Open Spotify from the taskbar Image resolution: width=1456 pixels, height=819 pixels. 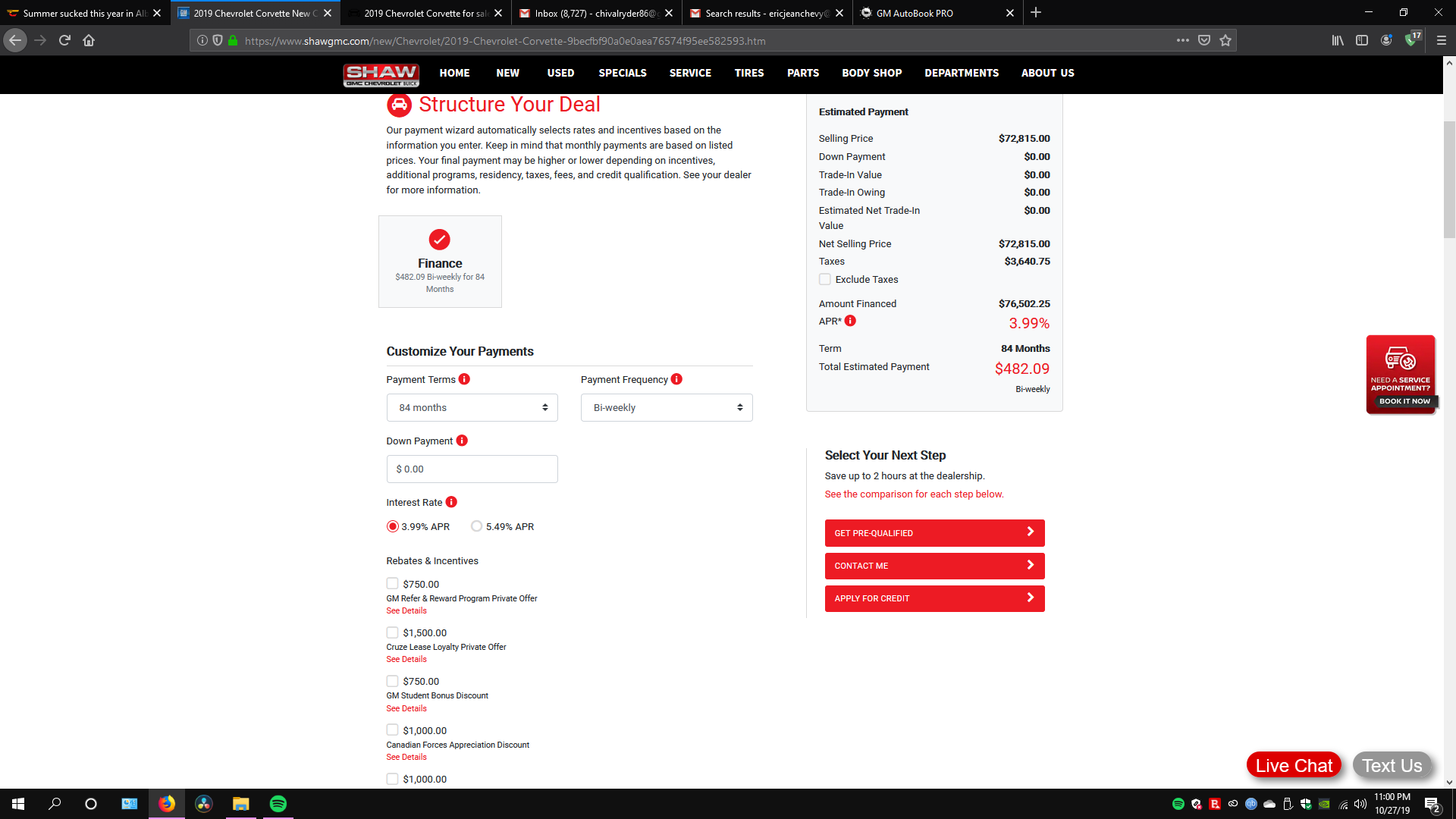[278, 803]
